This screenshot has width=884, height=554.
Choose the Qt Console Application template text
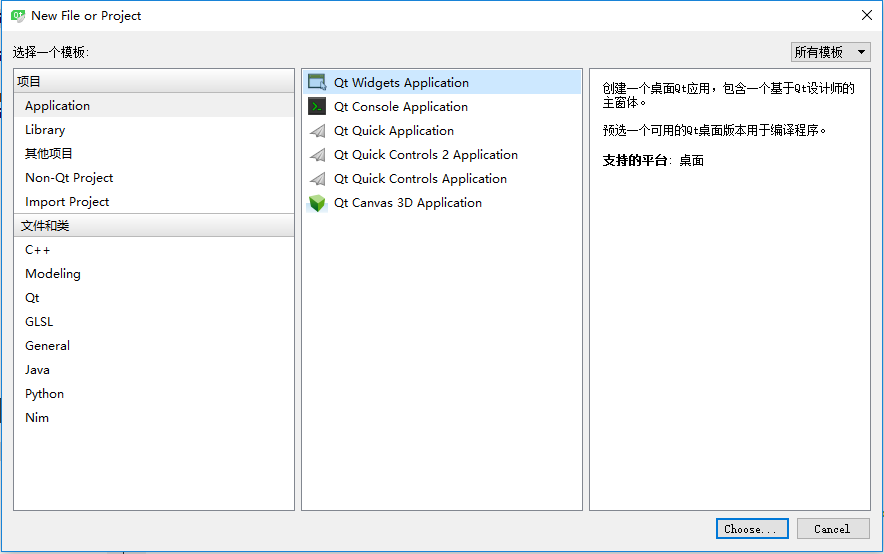[x=400, y=107]
